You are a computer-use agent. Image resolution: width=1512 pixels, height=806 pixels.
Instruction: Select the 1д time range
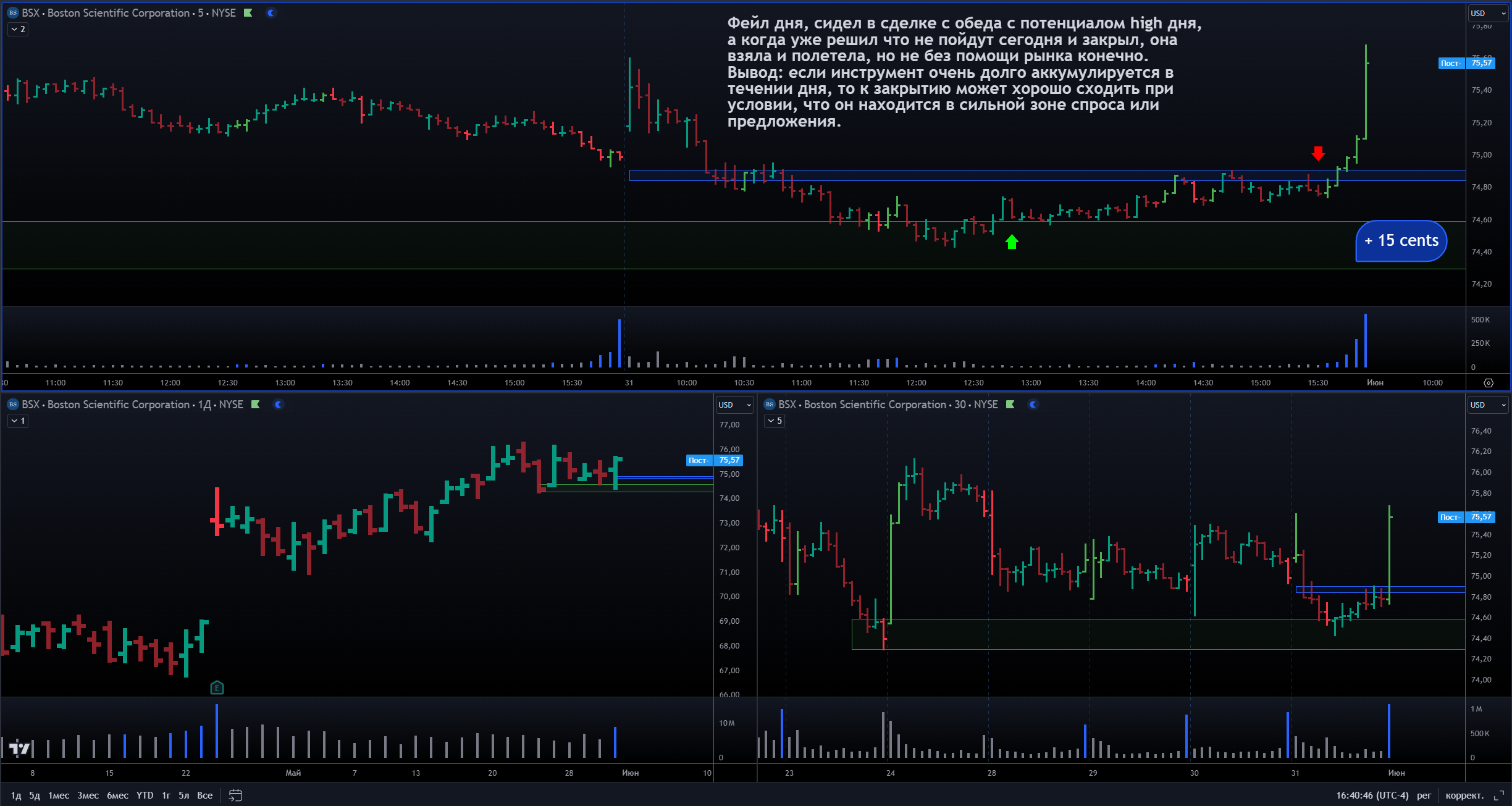tap(16, 796)
